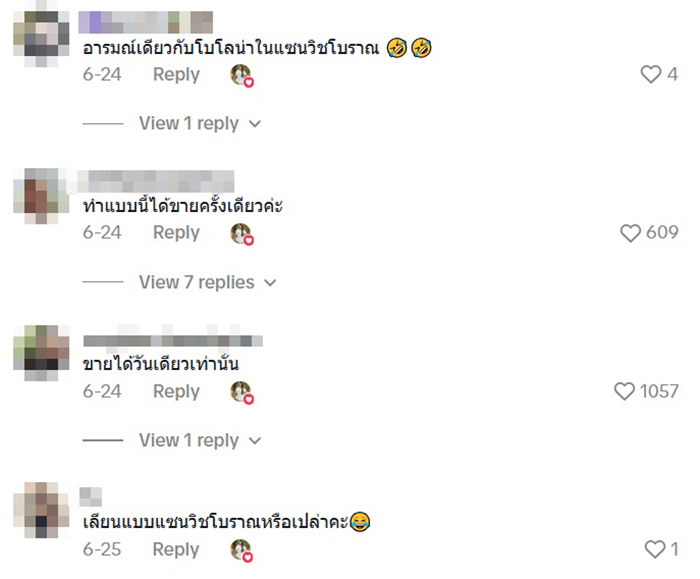Click creator-liked avatar badge on 1057-like comment
Screen dimensions: 700x579
242,392
